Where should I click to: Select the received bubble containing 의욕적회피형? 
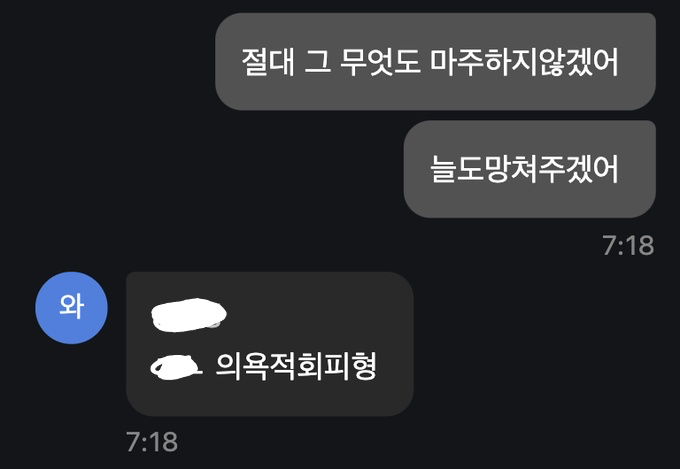(270, 344)
